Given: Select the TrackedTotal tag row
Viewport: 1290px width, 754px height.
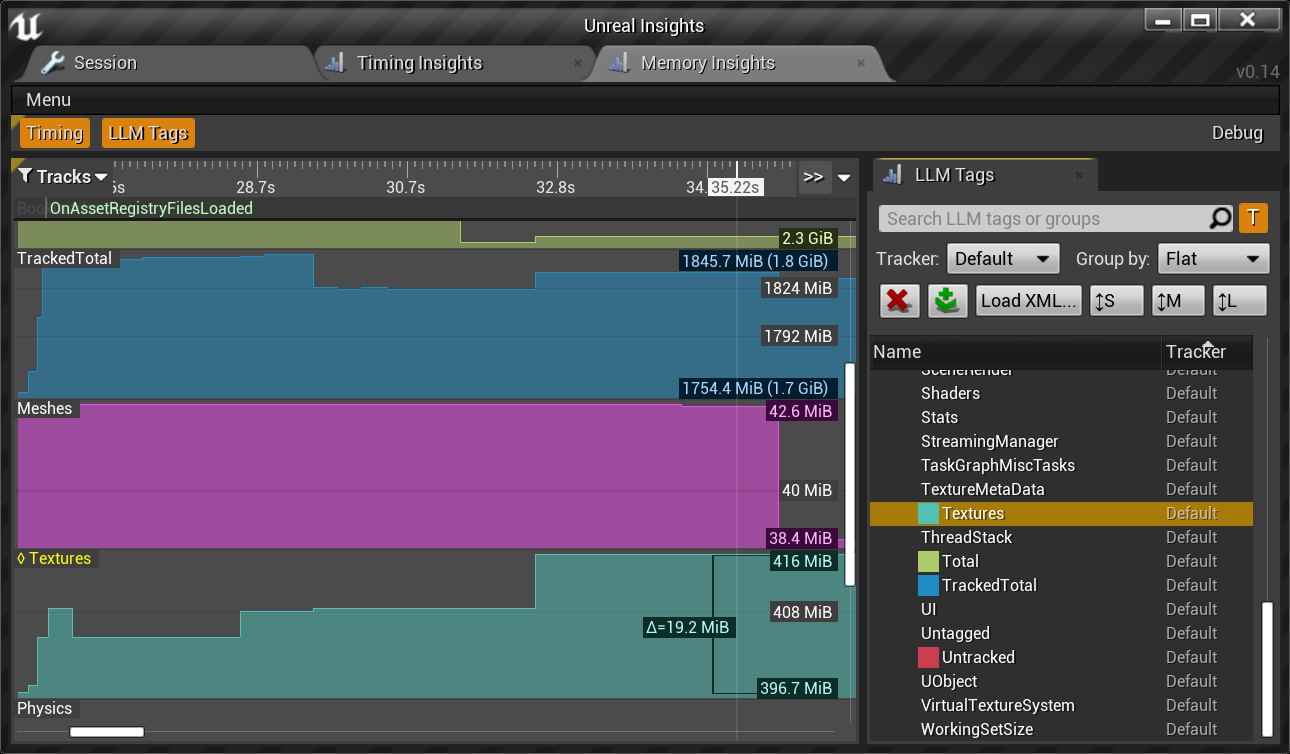Looking at the screenshot, I should click(x=1061, y=586).
